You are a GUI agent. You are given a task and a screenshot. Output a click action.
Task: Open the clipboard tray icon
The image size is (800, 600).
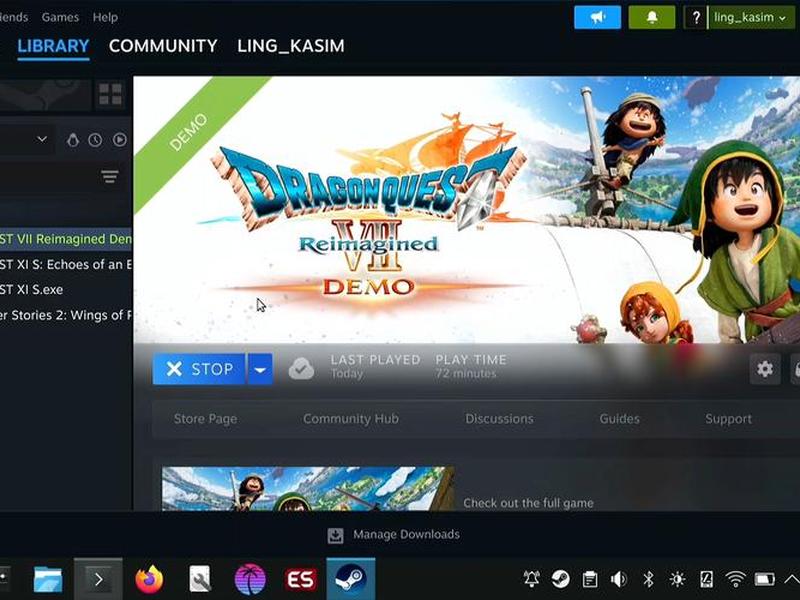590,580
